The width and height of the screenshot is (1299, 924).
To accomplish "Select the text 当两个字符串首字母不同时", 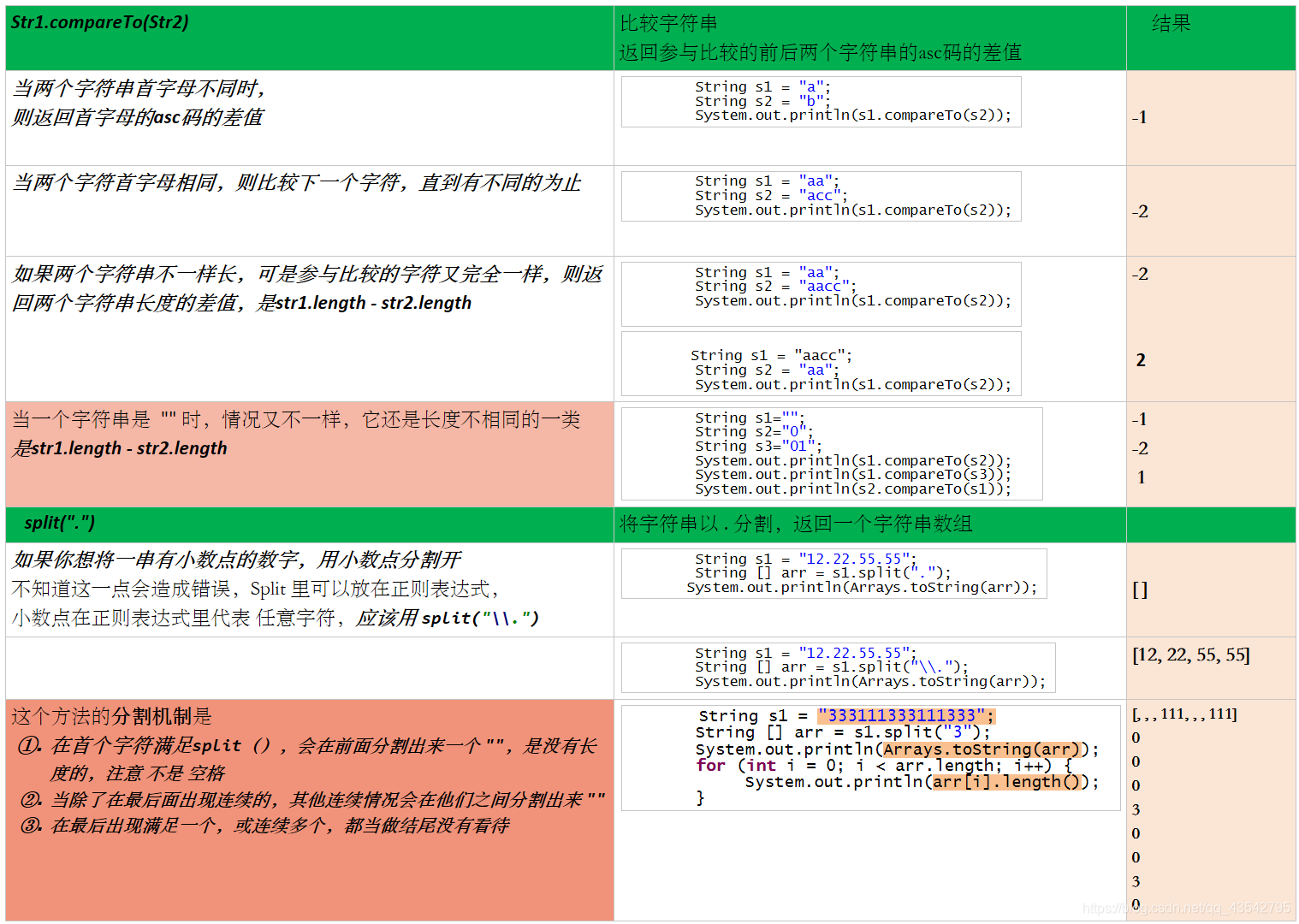I will (139, 88).
